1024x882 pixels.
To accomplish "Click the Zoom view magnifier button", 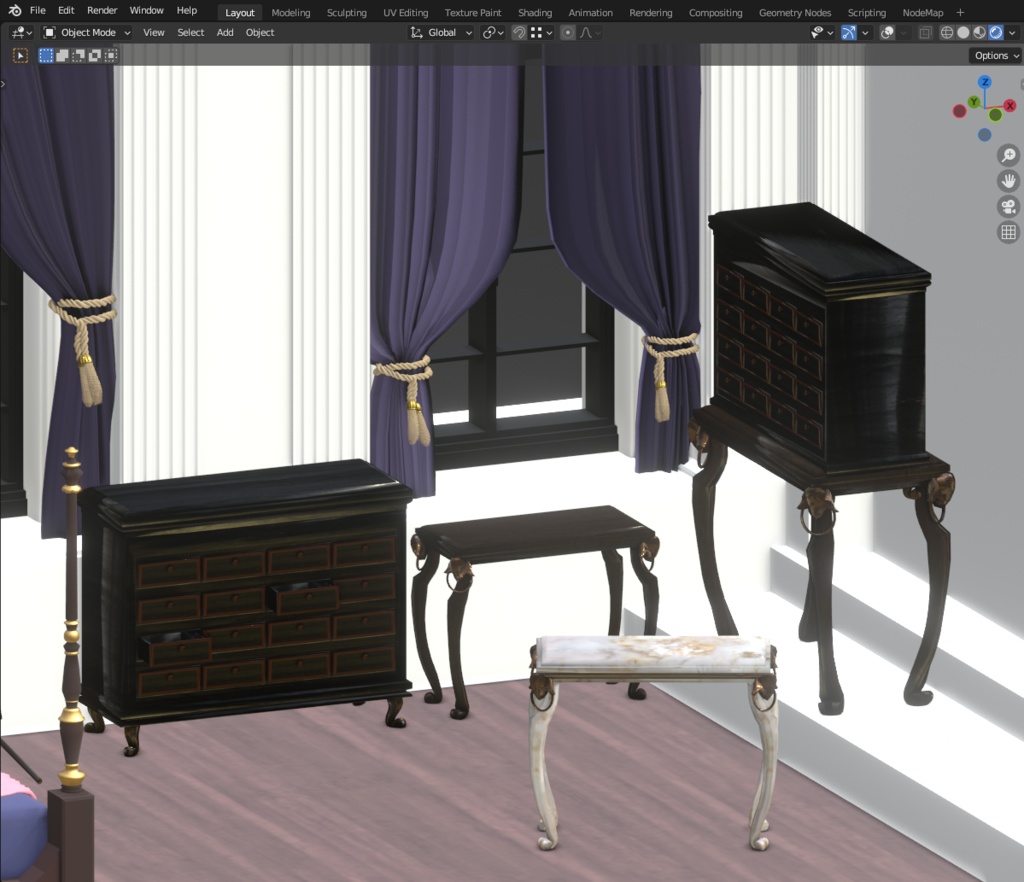I will (1009, 155).
